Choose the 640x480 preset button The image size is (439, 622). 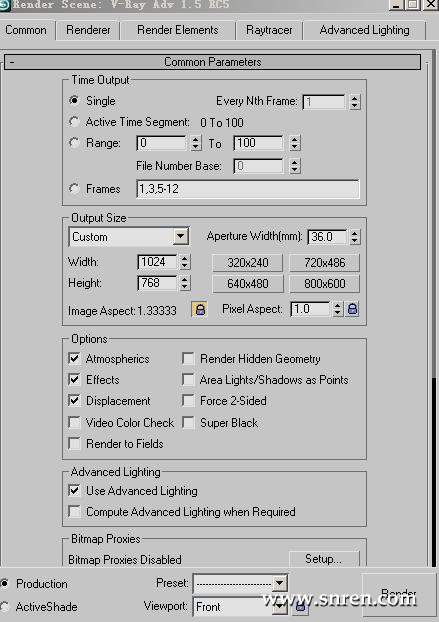click(248, 284)
